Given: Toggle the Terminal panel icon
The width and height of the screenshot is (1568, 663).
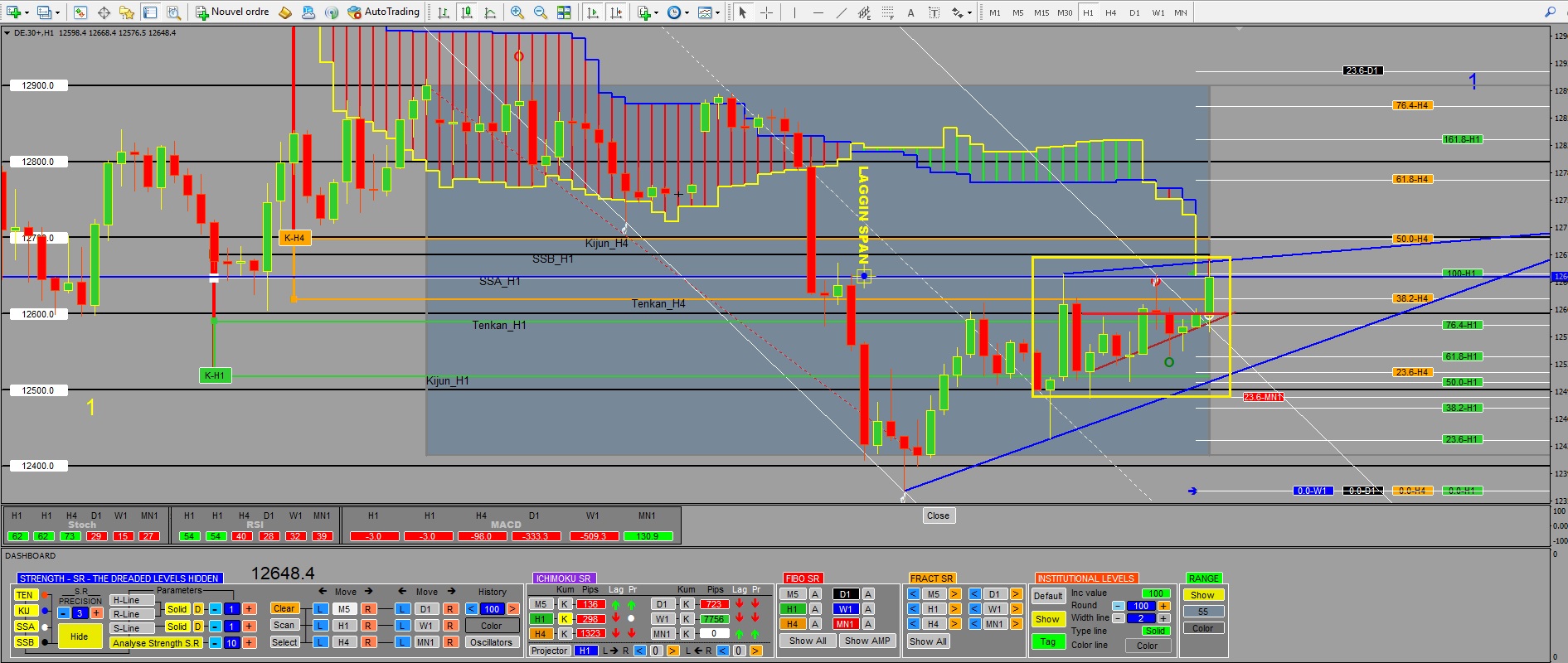Looking at the screenshot, I should pos(150,12).
